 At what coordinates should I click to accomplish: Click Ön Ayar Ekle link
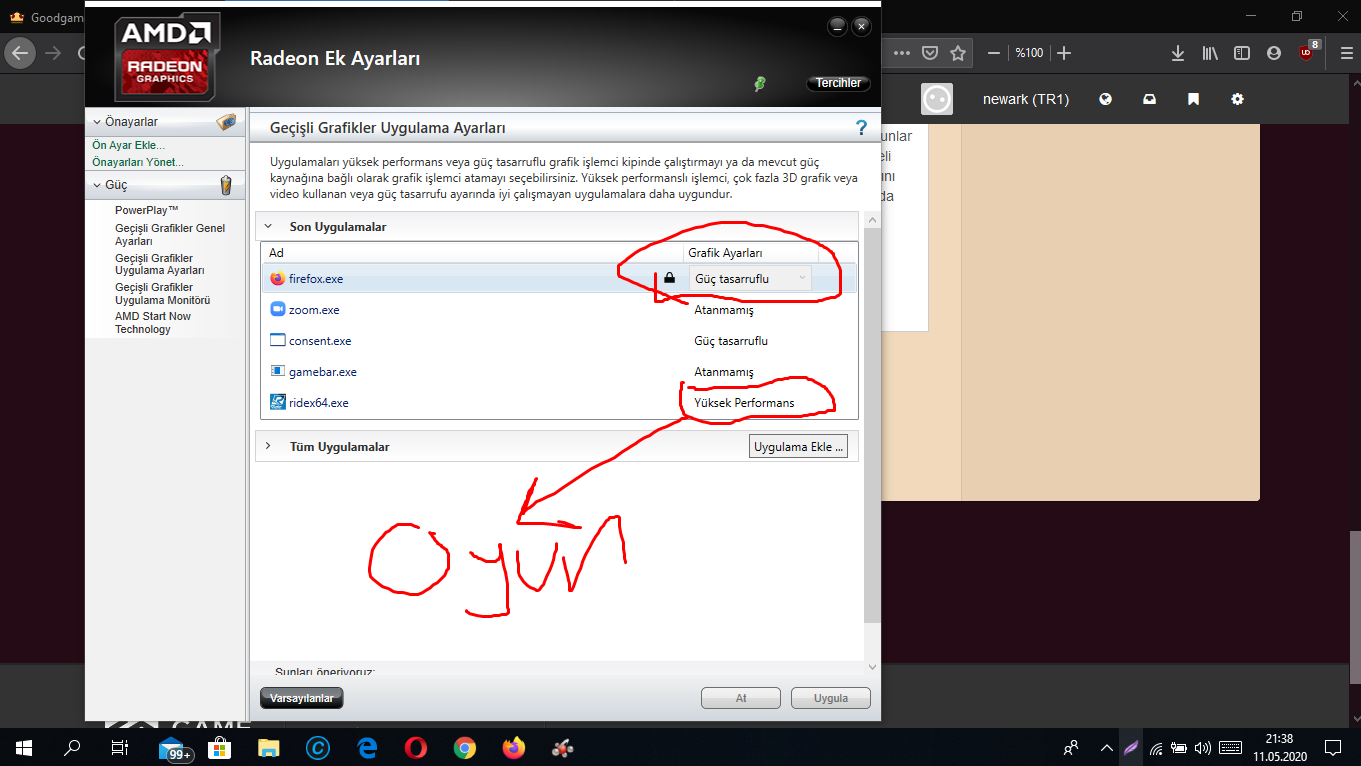[x=129, y=145]
